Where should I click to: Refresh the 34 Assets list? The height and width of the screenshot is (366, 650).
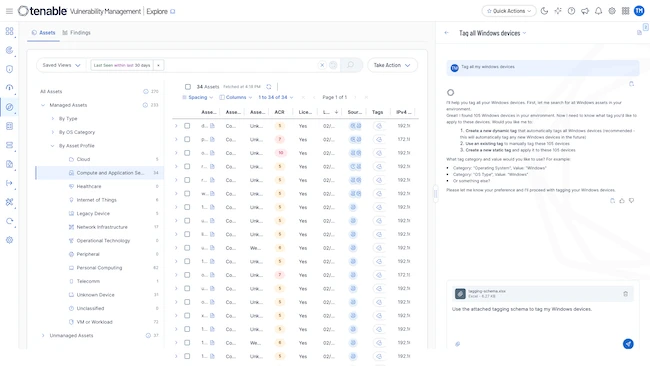click(269, 87)
